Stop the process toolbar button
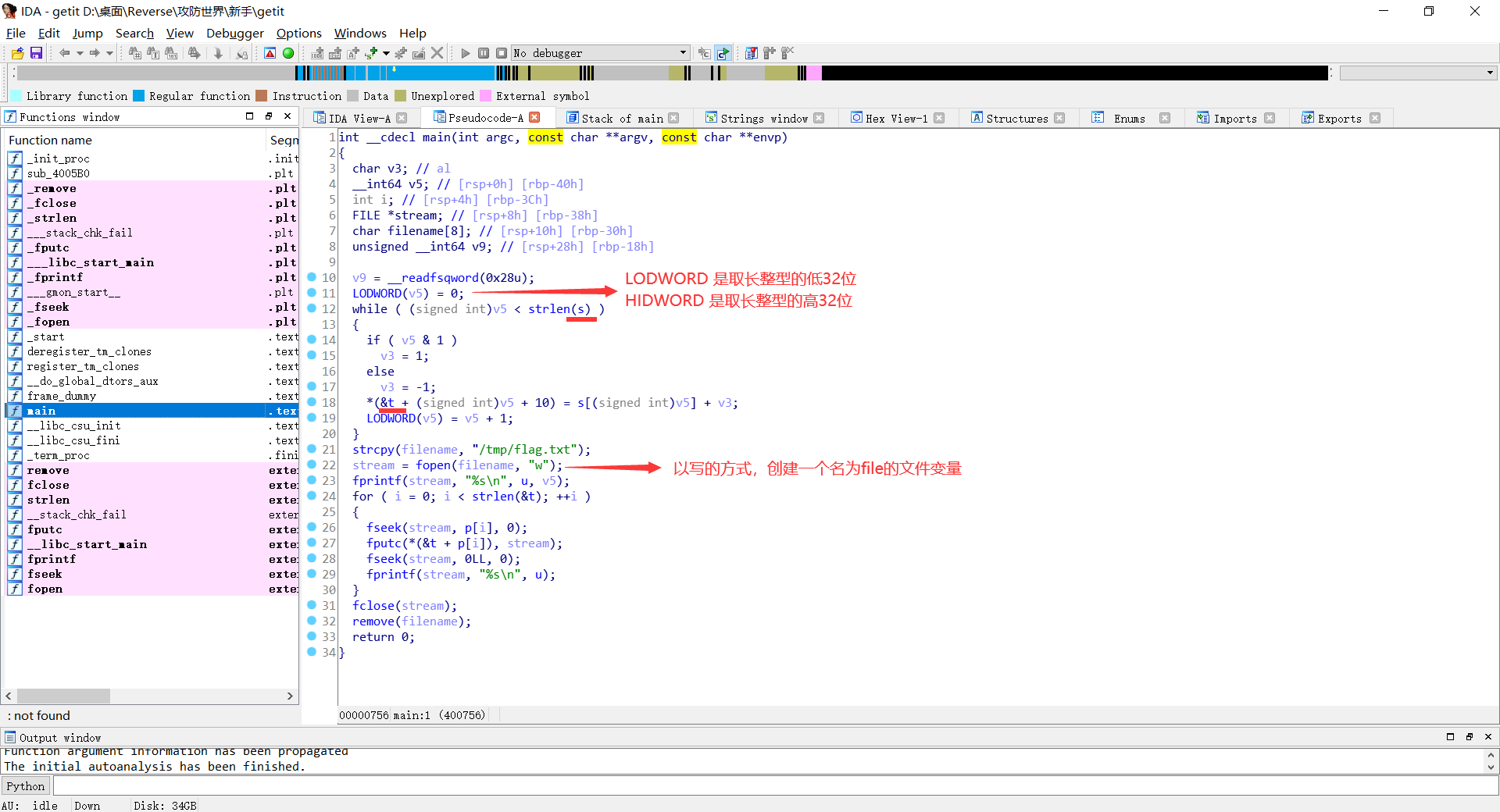This screenshot has height=812, width=1500. tap(502, 53)
